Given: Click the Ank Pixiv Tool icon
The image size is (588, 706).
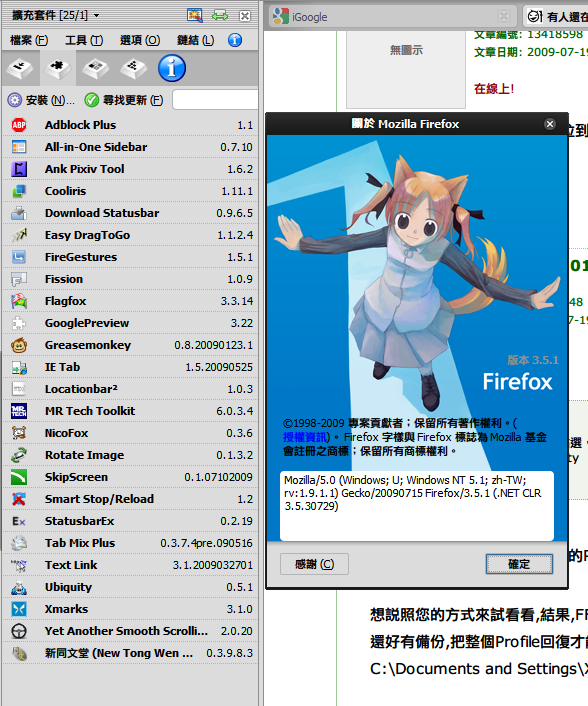Looking at the screenshot, I should coord(19,169).
